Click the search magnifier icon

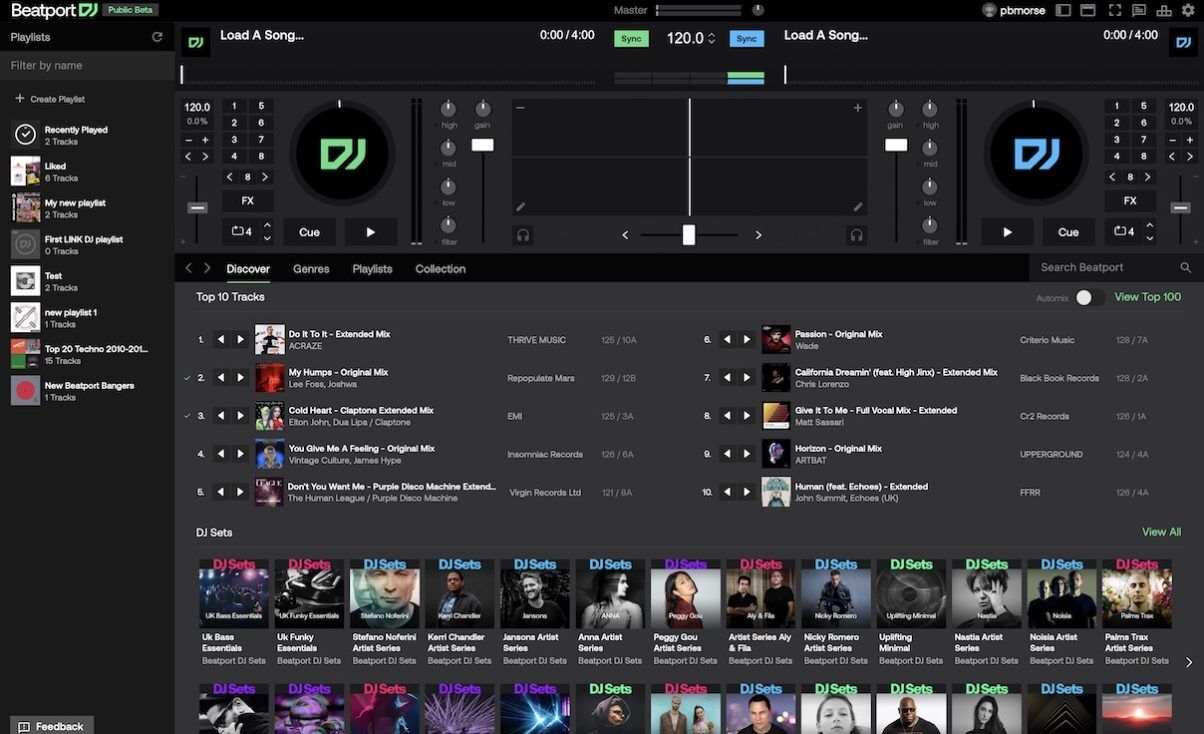(1185, 268)
